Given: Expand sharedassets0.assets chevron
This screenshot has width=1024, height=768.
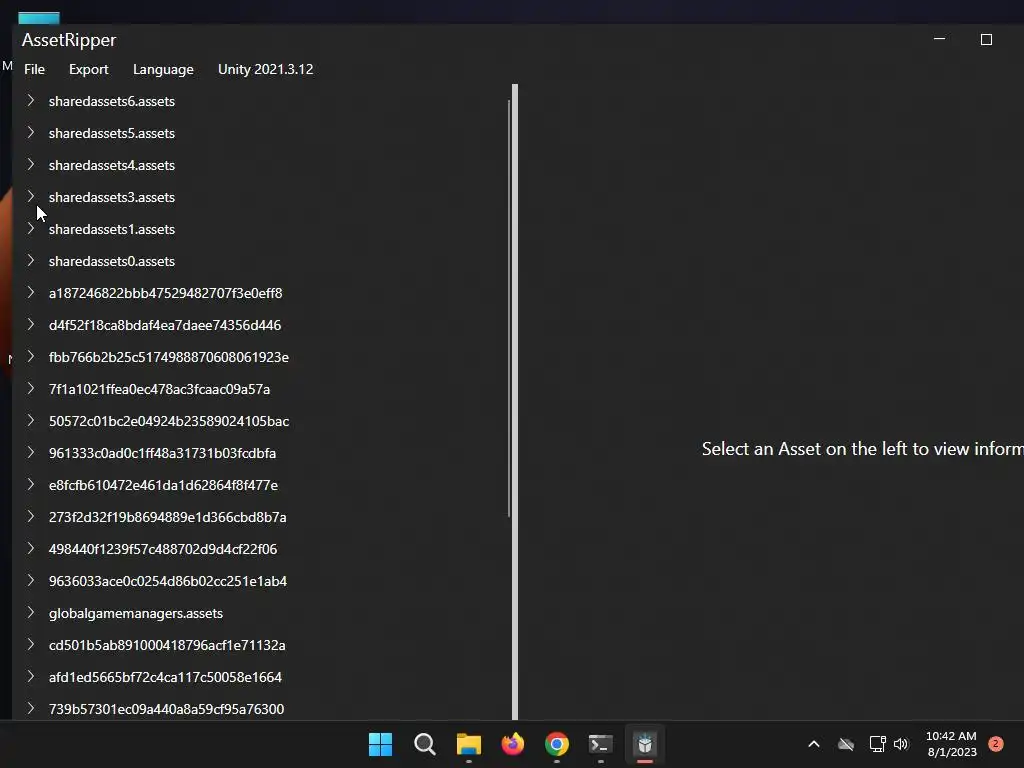Looking at the screenshot, I should pos(31,261).
